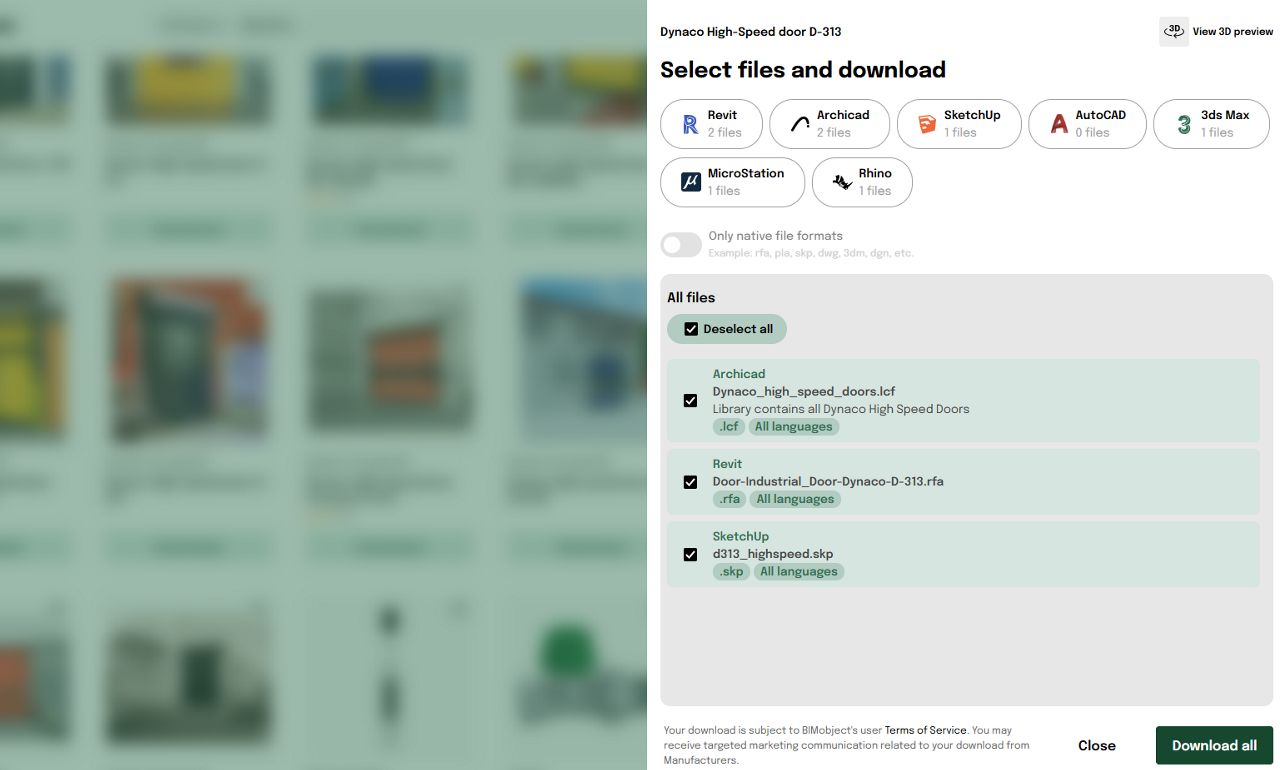Click All languages tag on Archicad file
The height and width of the screenshot is (770, 1280).
794,427
